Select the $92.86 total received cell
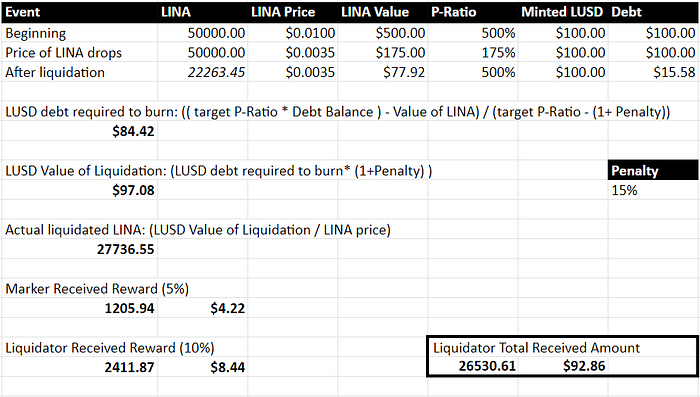The height and width of the screenshot is (397, 700). (x=562, y=366)
